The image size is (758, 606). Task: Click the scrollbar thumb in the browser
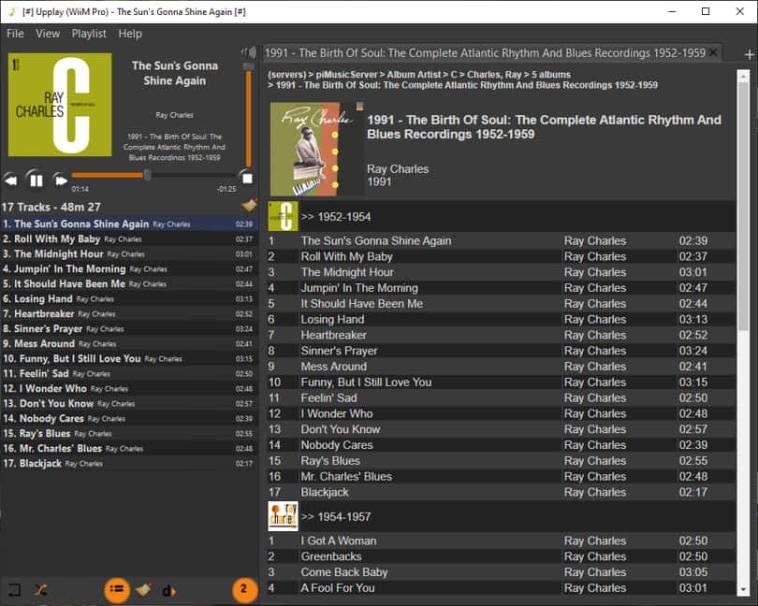pos(743,207)
